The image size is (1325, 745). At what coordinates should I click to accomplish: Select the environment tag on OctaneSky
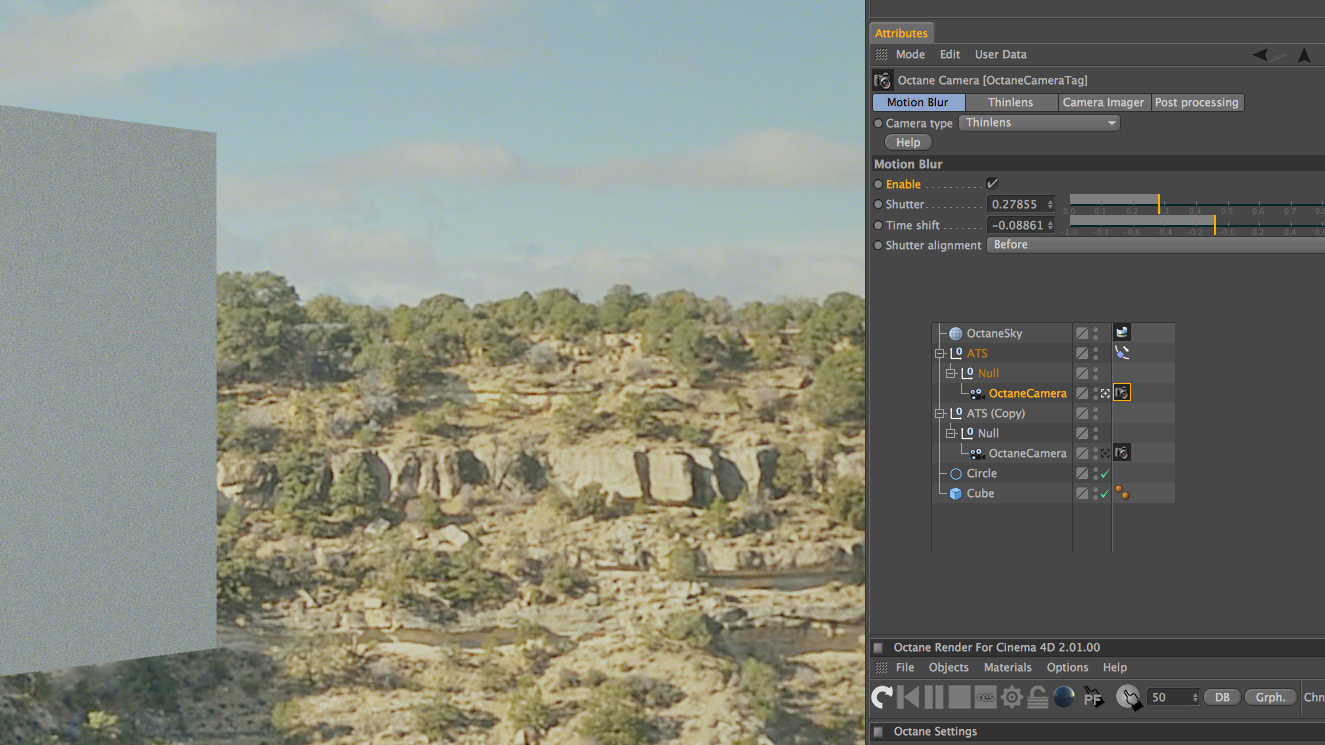[1122, 333]
